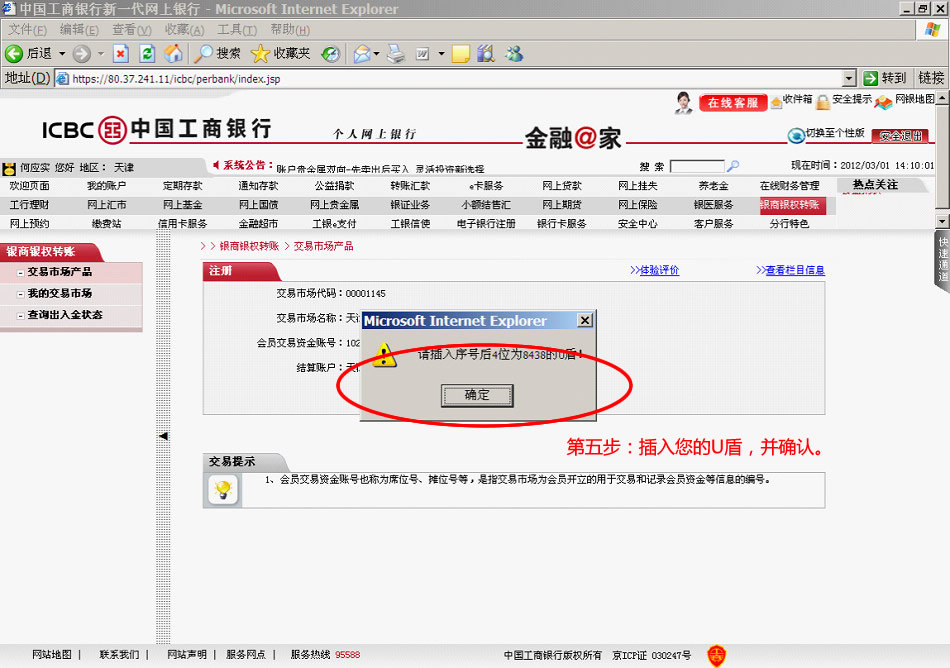Open 网站地图 in the footer
Image resolution: width=950 pixels, height=668 pixels.
[x=51, y=655]
